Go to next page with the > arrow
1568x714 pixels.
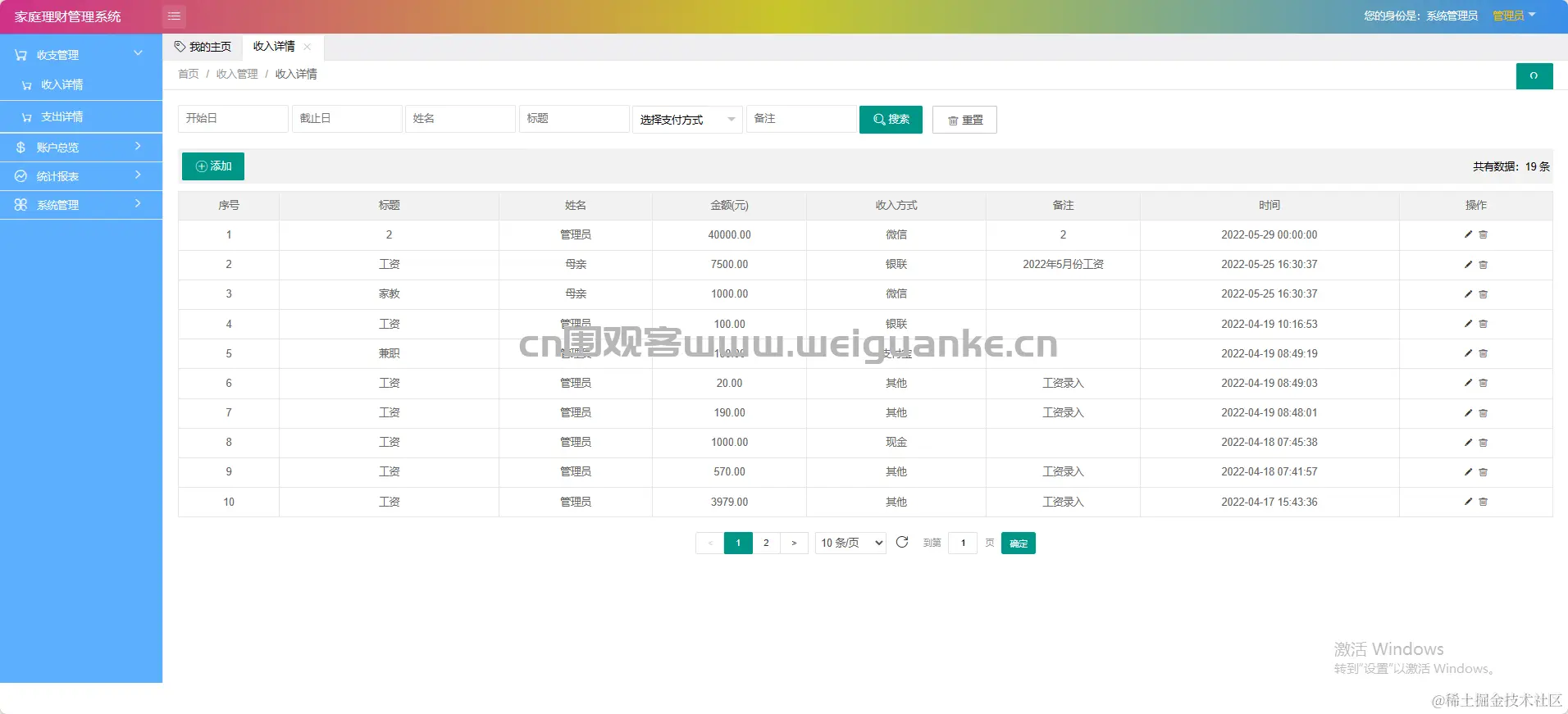pyautogui.click(x=794, y=543)
